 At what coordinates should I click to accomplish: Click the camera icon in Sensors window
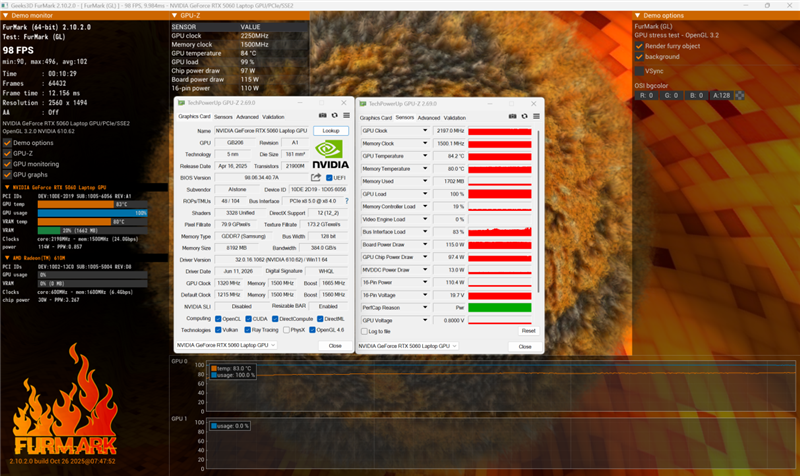click(512, 116)
